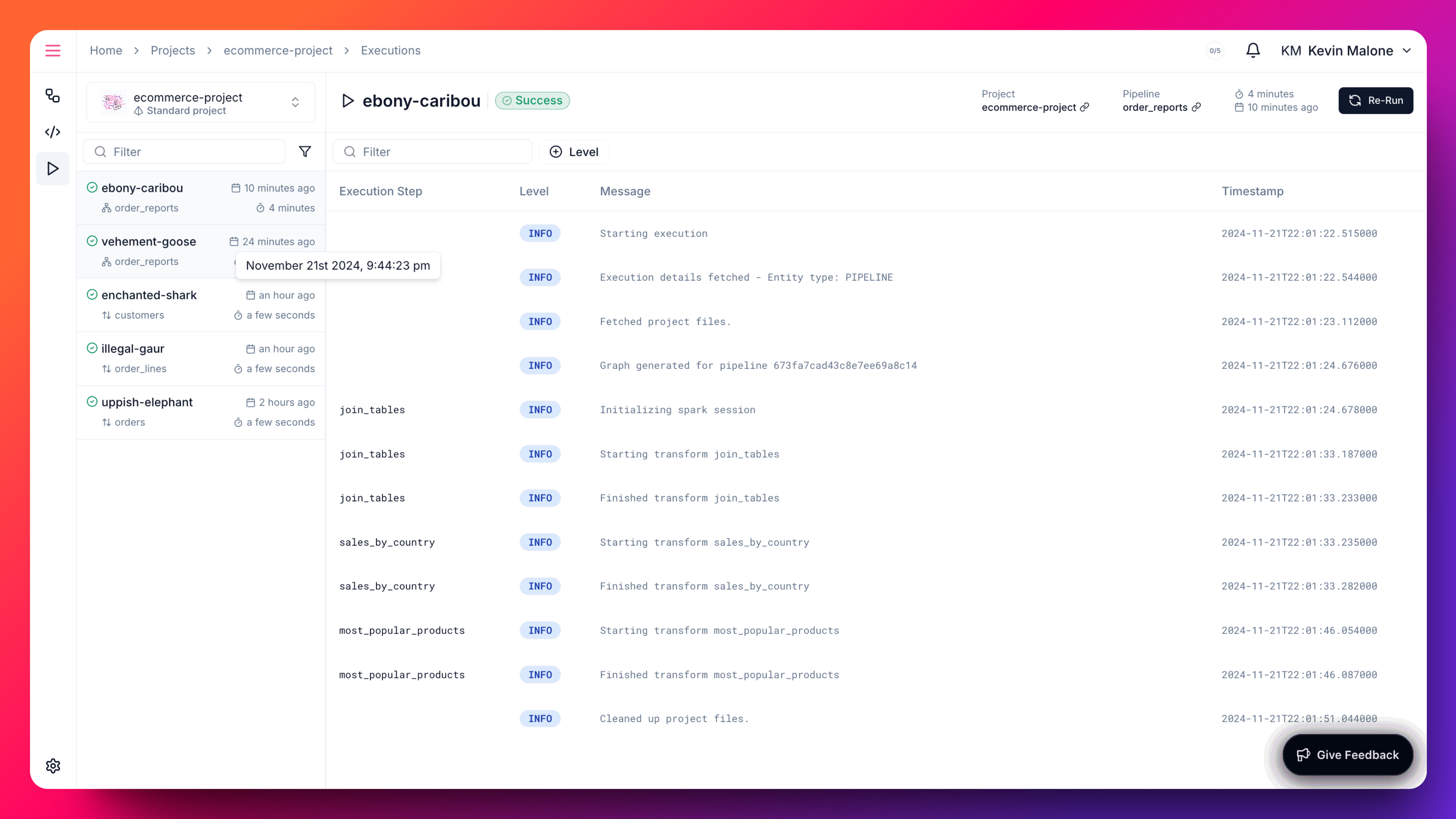Click message 'Initializing spark session'

click(x=677, y=410)
